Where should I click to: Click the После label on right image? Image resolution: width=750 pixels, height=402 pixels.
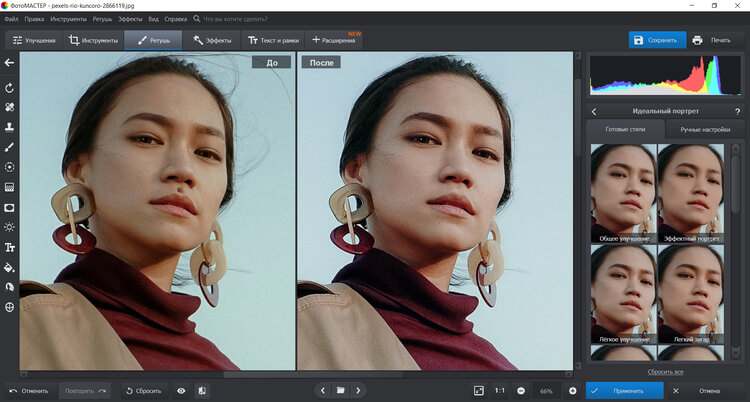point(321,63)
